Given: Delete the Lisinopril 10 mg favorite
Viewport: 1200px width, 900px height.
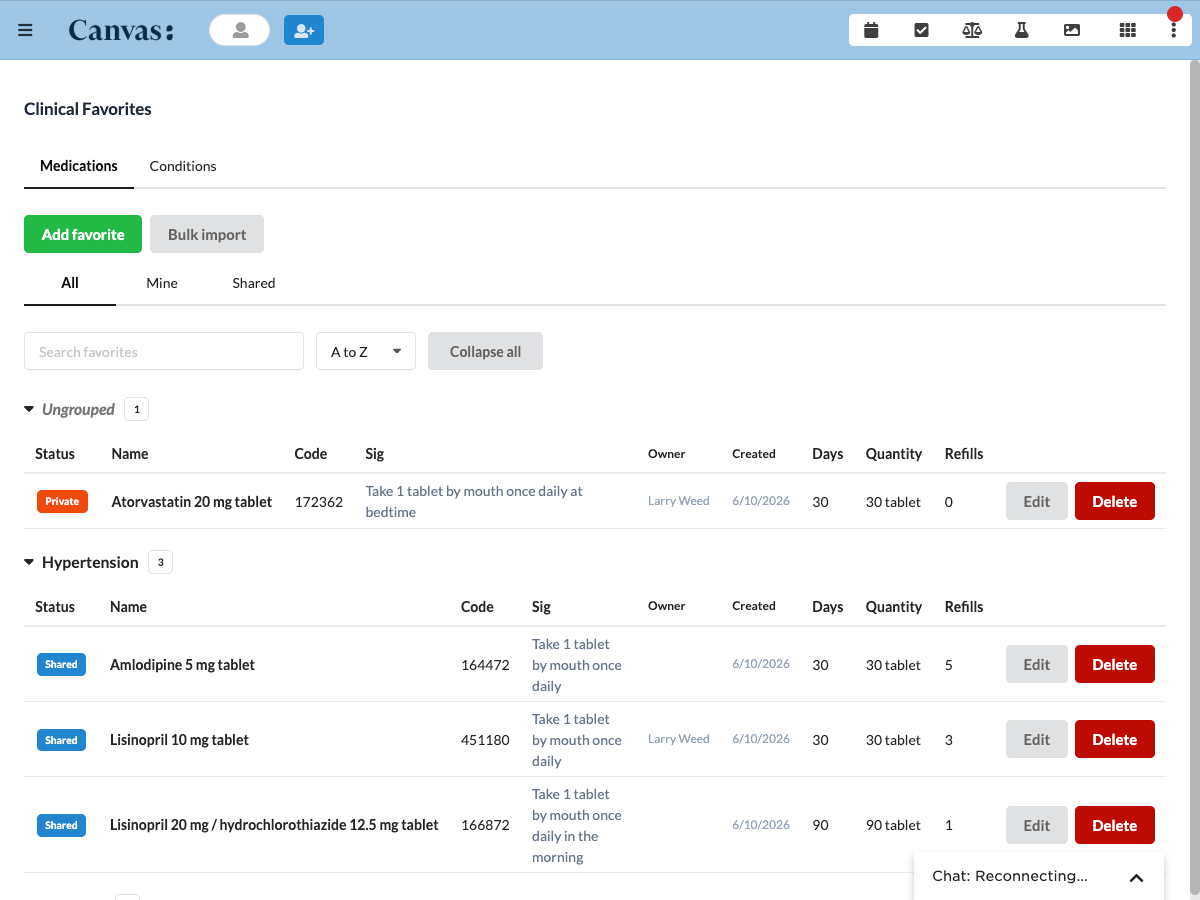Looking at the screenshot, I should coord(1115,739).
